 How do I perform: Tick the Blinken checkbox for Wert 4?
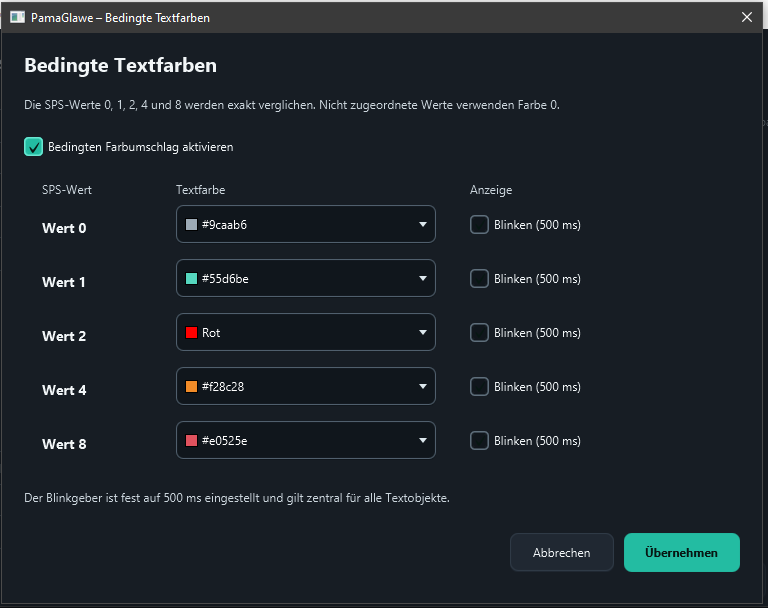pyautogui.click(x=479, y=387)
